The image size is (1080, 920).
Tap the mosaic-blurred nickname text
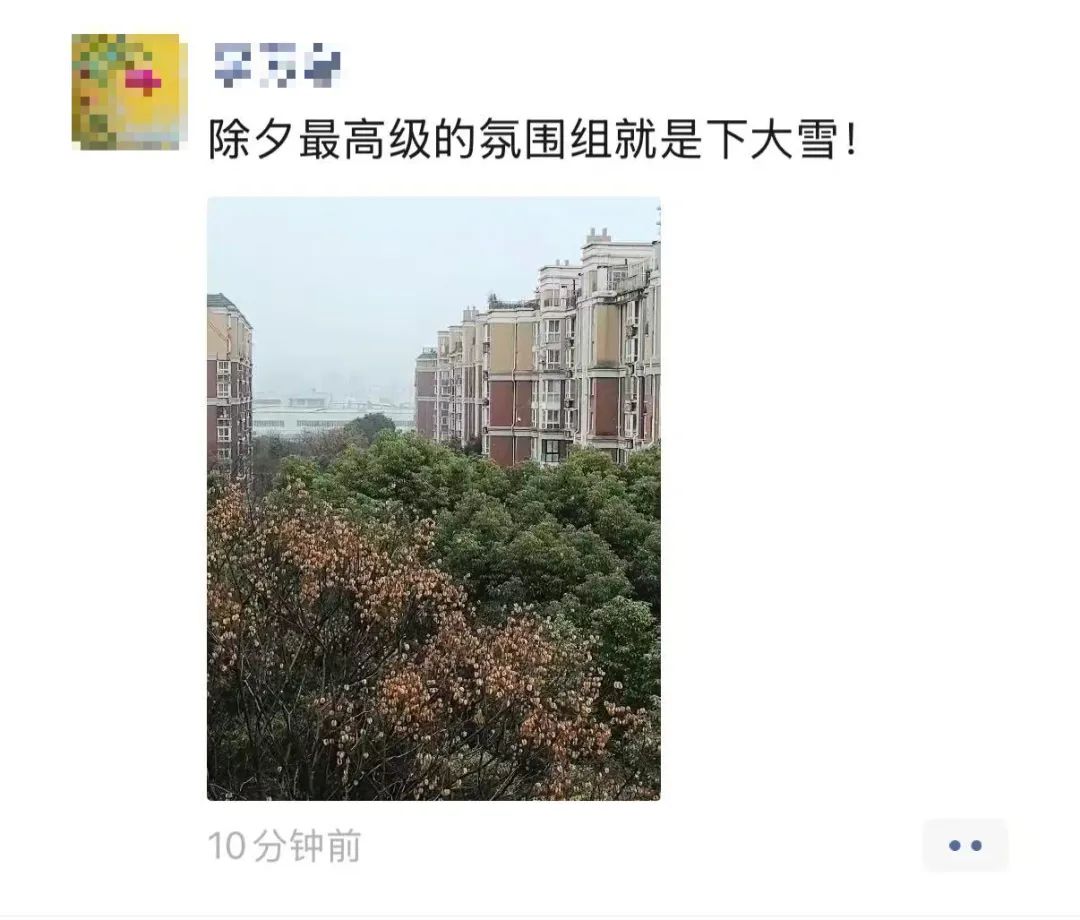pos(278,65)
